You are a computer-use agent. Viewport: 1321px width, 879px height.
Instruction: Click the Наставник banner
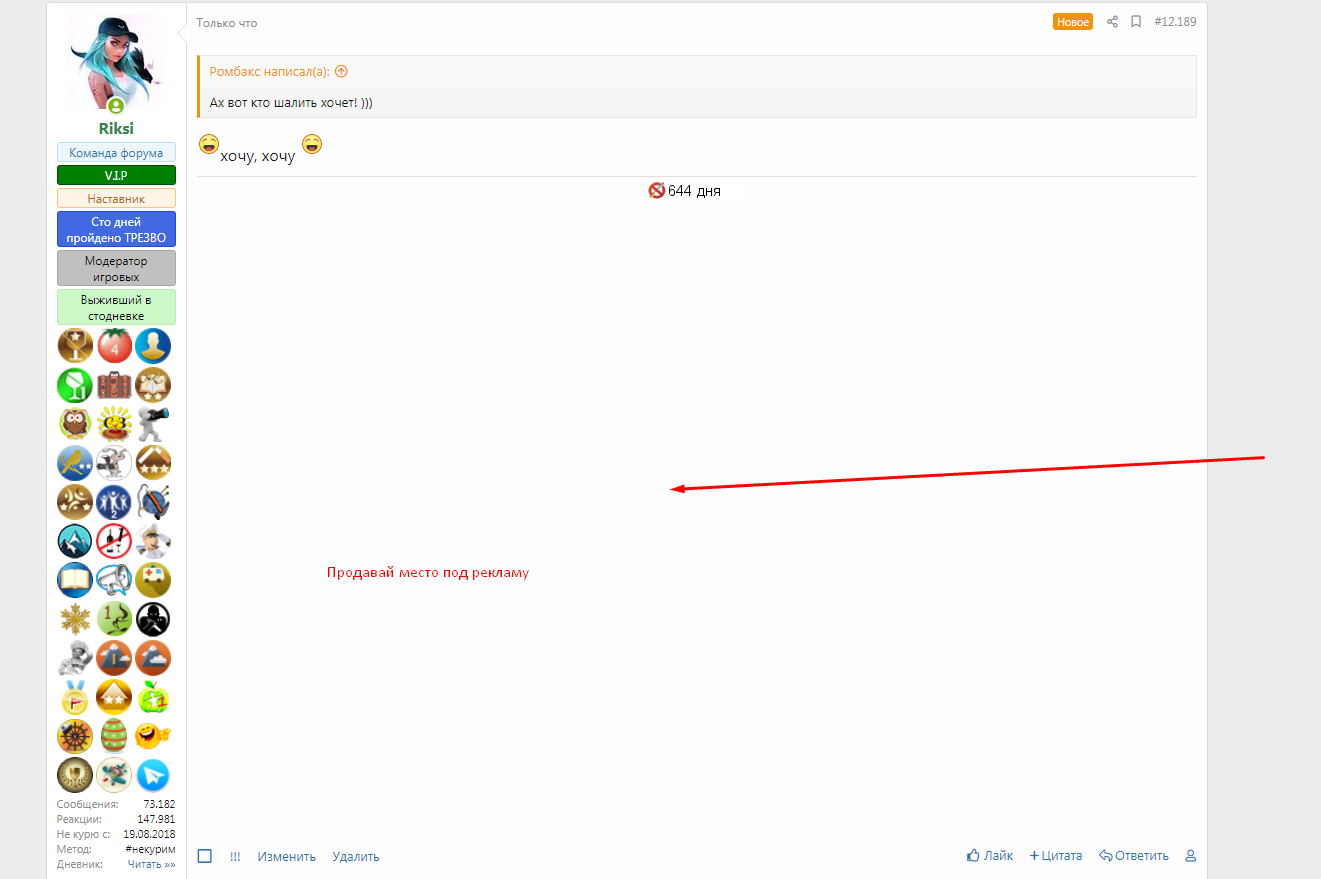tap(116, 198)
